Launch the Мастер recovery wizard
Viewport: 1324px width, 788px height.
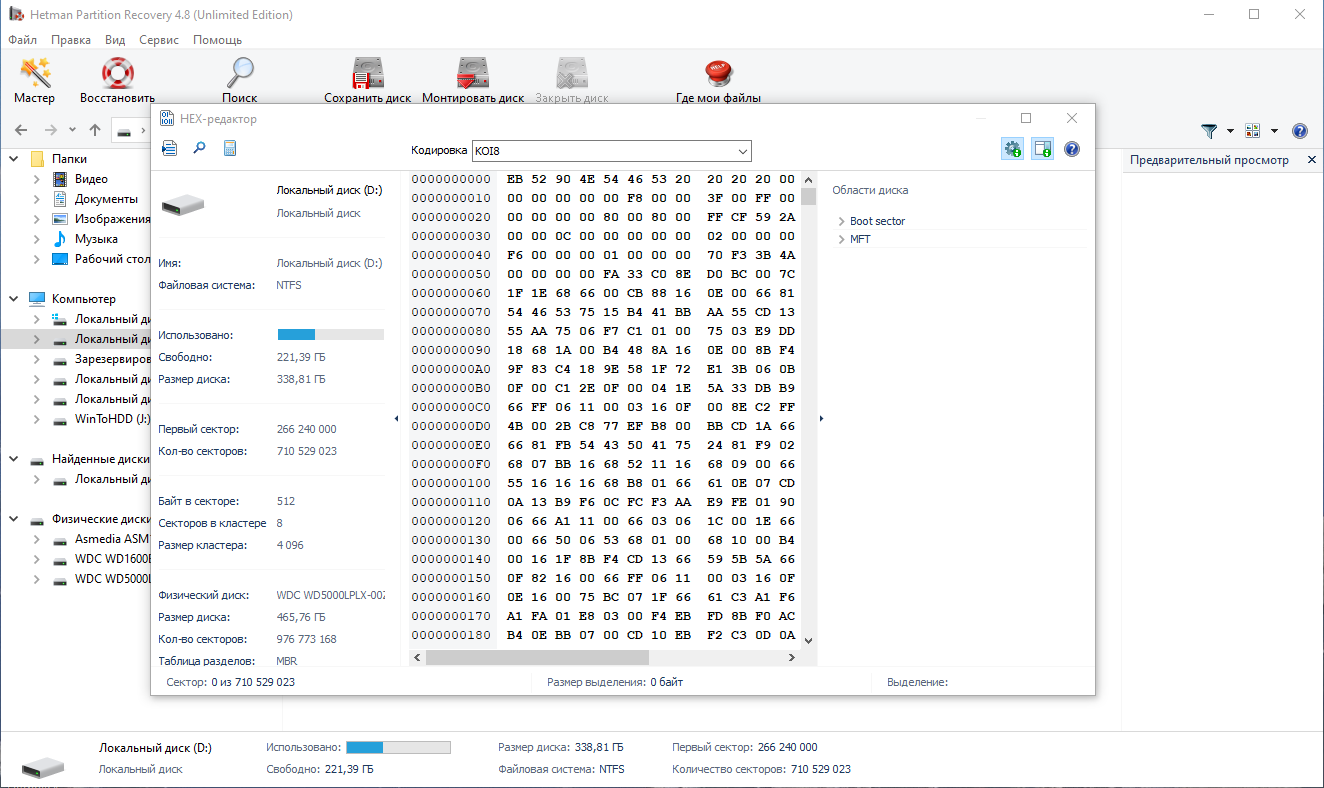[35, 80]
